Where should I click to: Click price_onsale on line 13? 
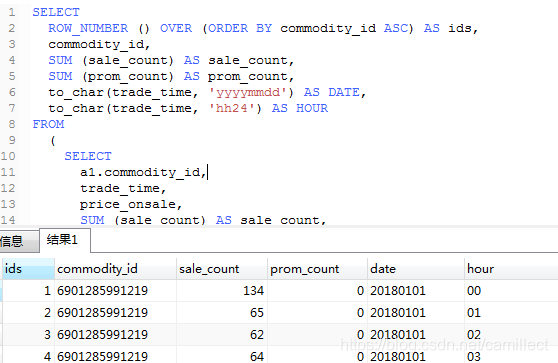tap(128, 204)
